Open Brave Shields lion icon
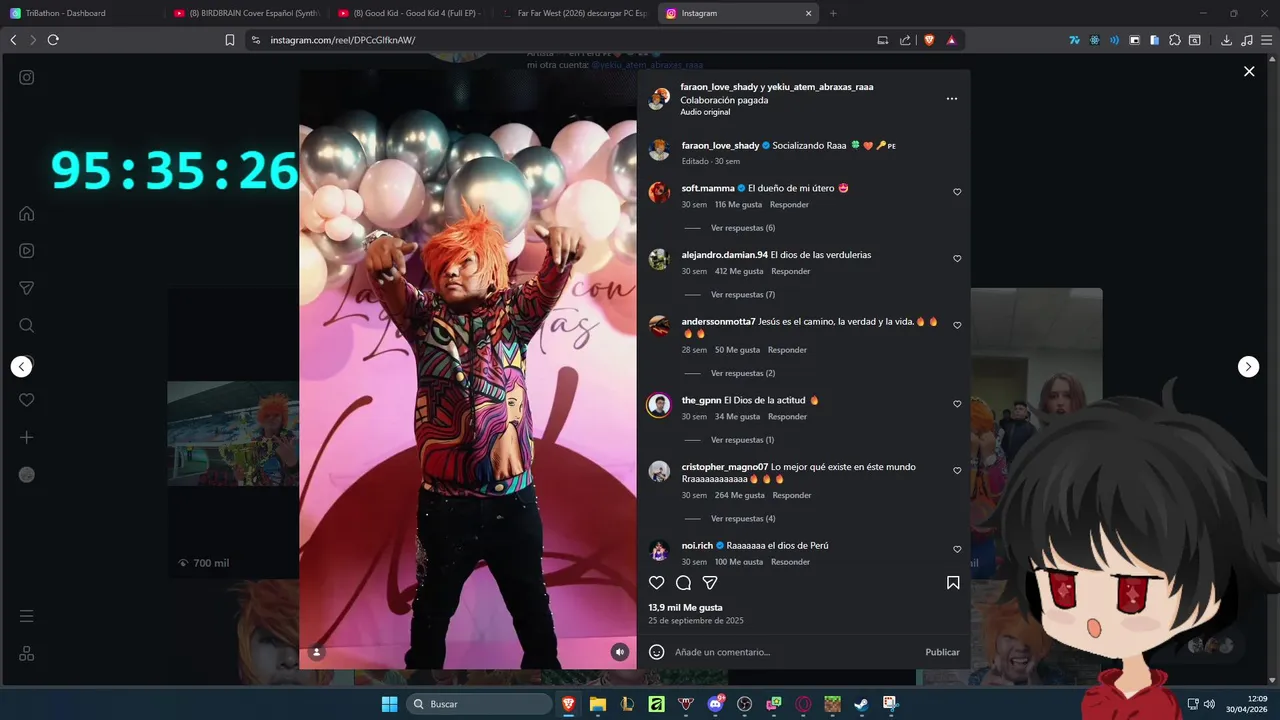Viewport: 1280px width, 720px height. click(x=929, y=40)
